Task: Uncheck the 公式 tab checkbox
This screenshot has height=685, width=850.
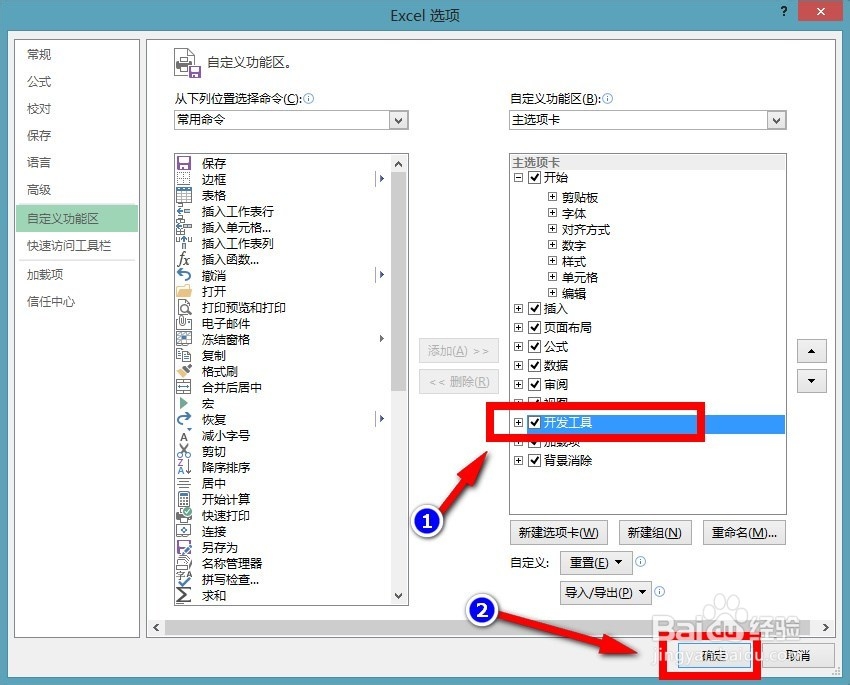Action: [x=535, y=346]
